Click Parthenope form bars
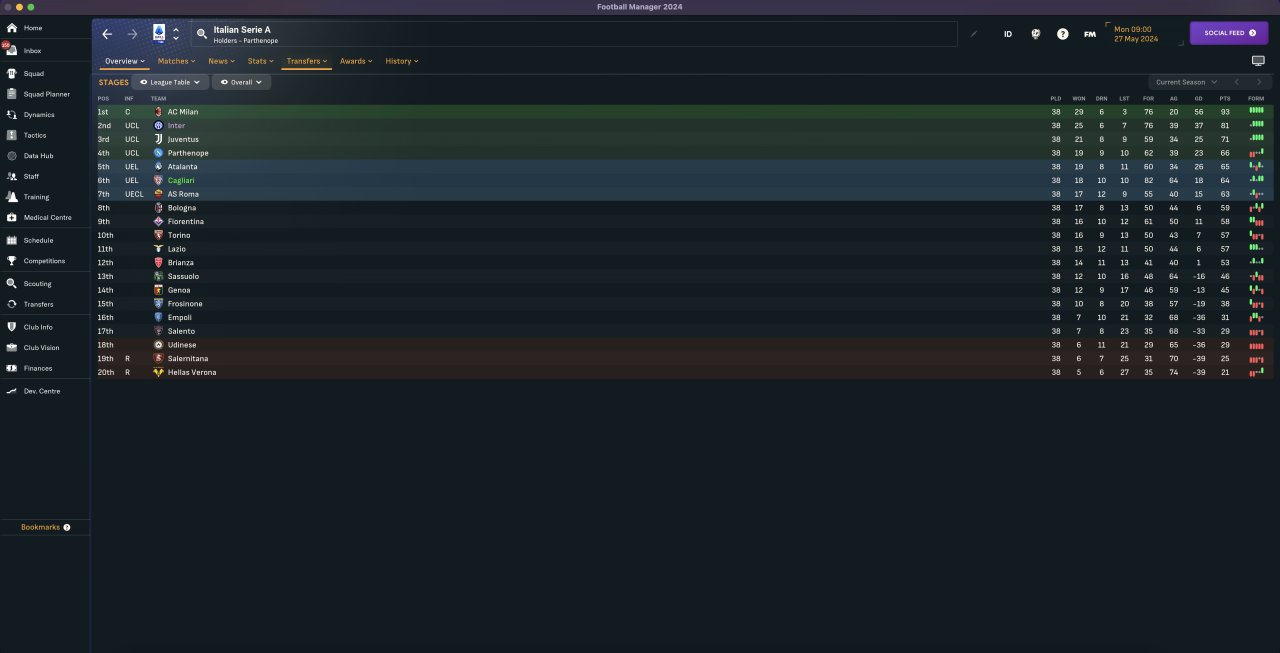This screenshot has height=653, width=1280. [1256, 153]
